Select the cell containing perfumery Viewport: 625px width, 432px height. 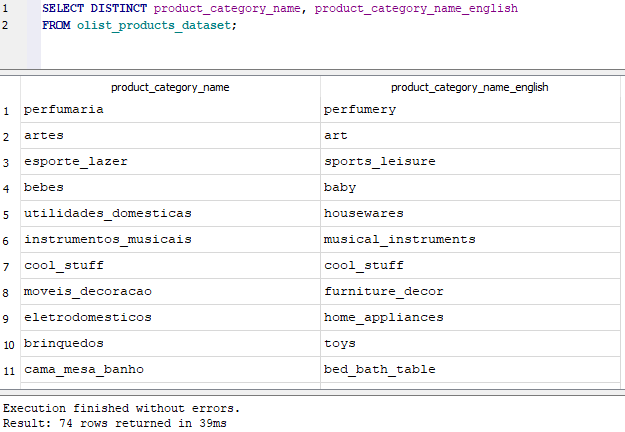point(470,110)
